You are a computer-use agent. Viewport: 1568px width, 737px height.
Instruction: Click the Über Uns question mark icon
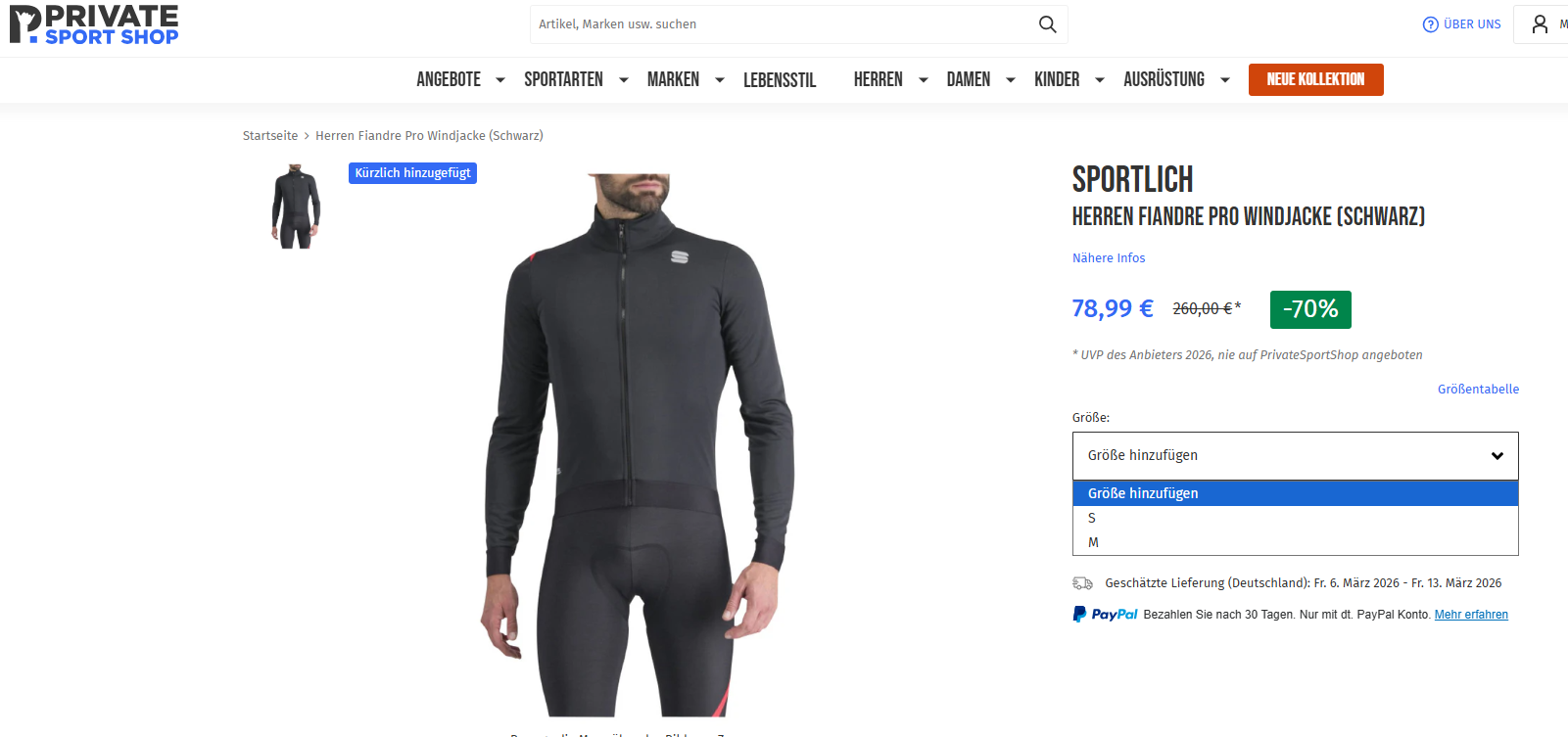pyautogui.click(x=1430, y=24)
